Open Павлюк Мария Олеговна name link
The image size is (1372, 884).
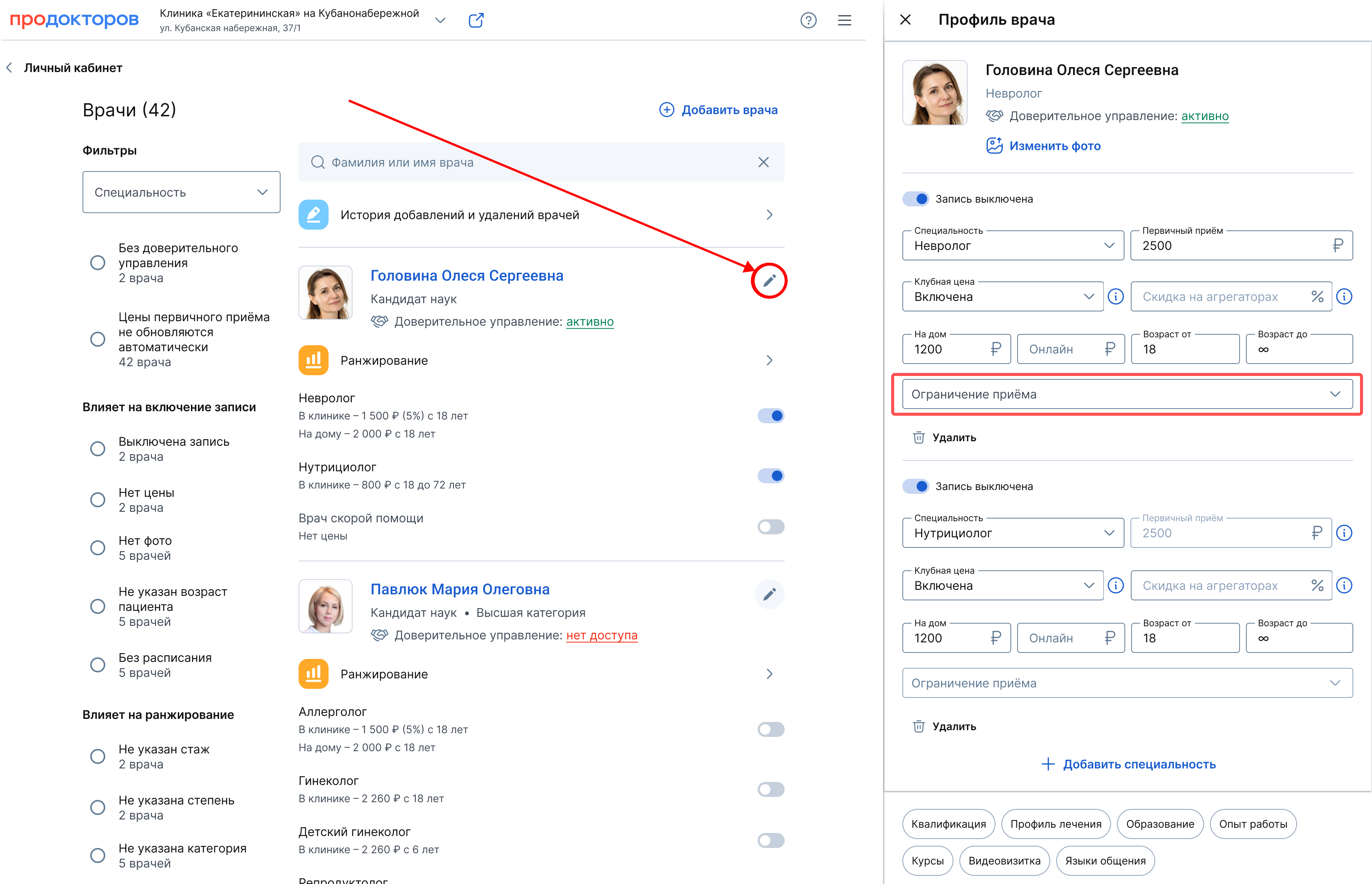point(459,589)
